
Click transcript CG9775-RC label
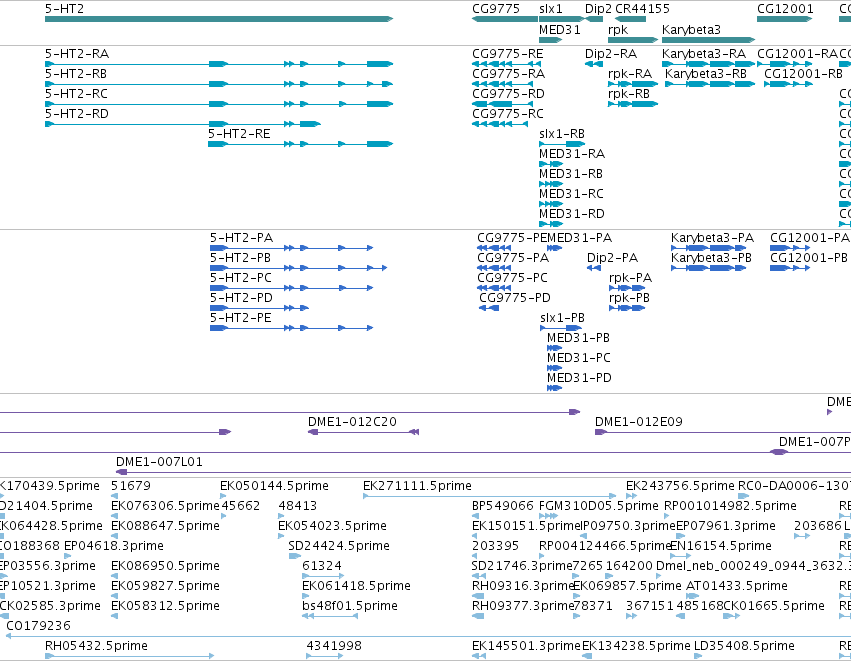(508, 114)
